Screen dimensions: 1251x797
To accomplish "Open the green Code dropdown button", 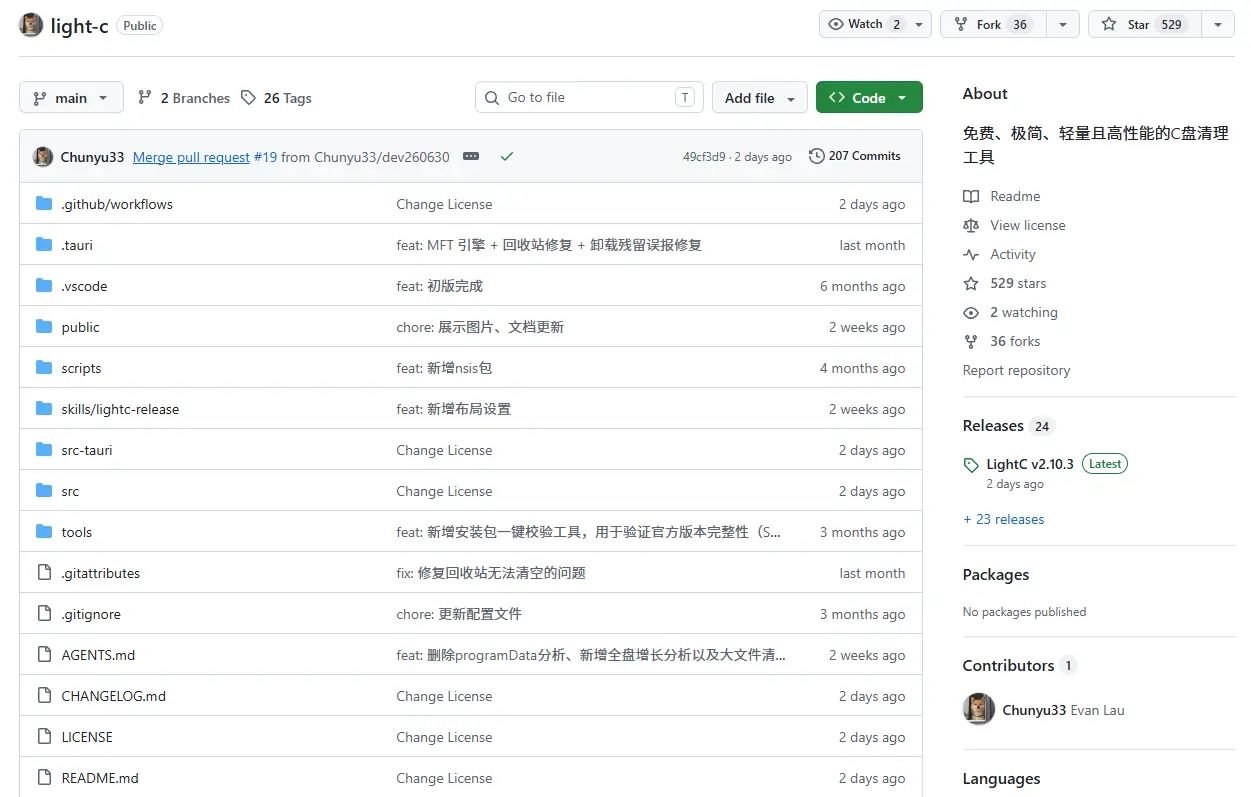I will coord(869,97).
